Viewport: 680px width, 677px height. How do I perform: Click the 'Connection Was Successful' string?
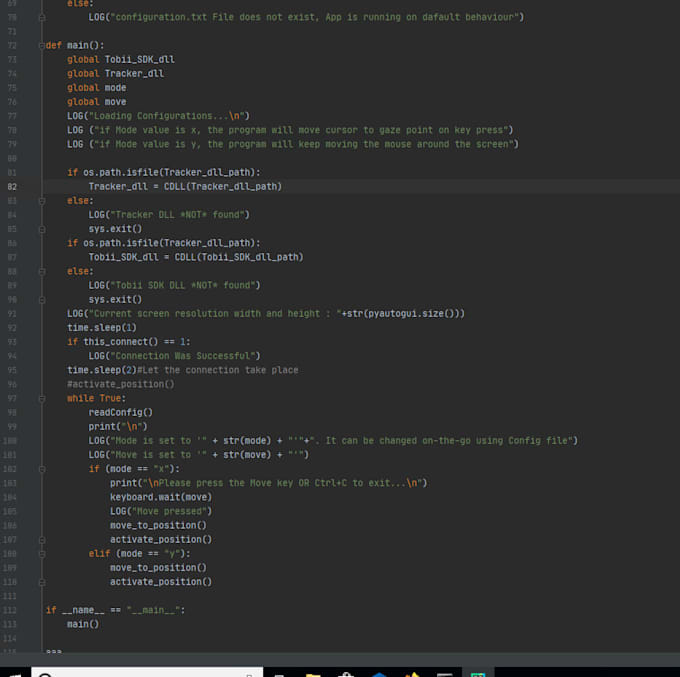tap(183, 356)
